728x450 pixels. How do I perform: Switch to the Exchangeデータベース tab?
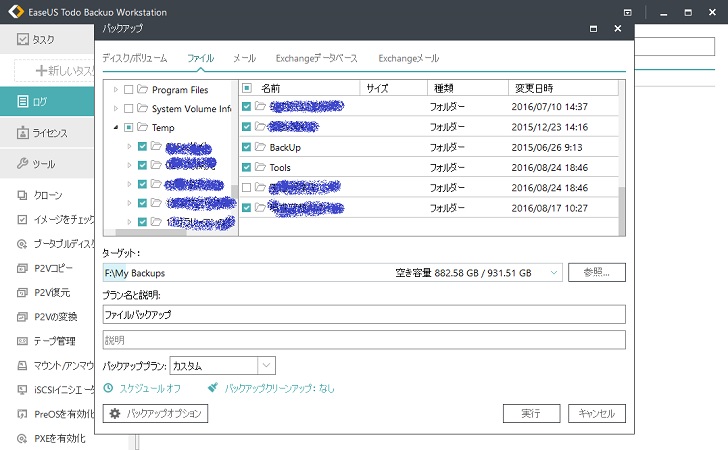317,58
